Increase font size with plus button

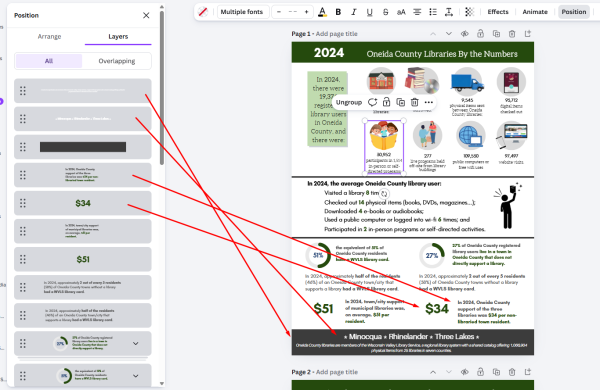pos(307,12)
